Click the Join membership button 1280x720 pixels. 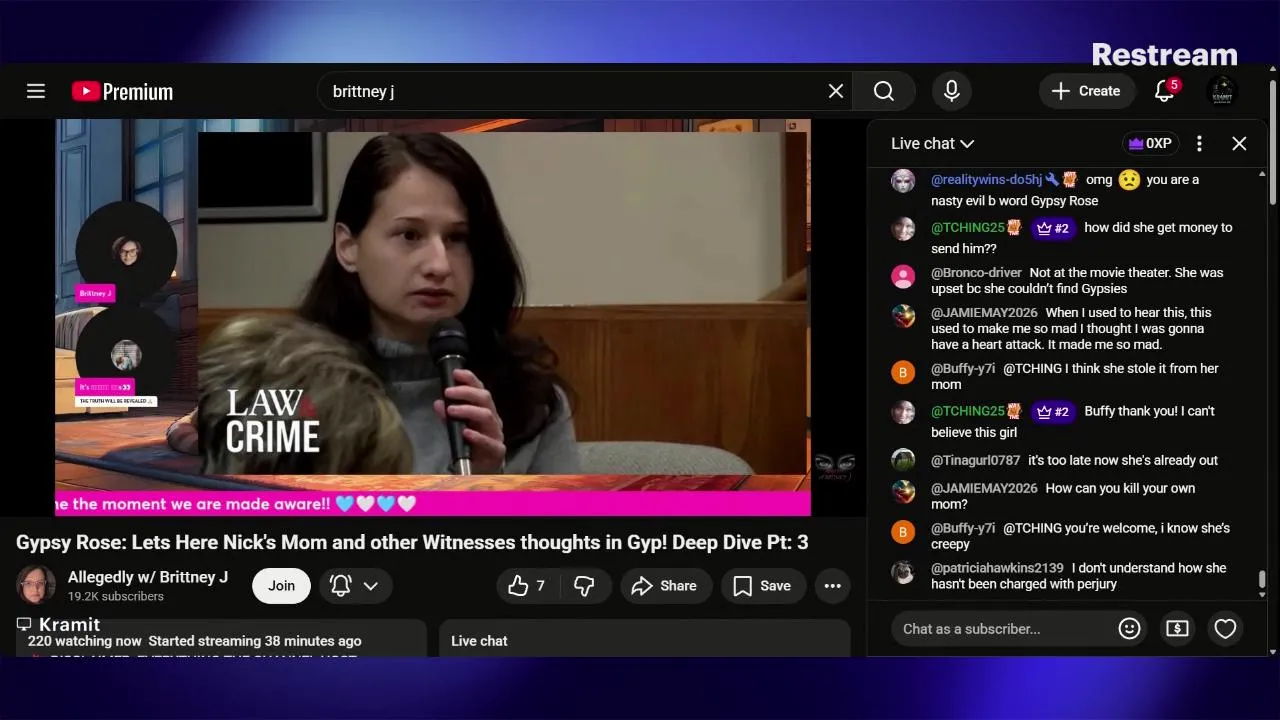(x=281, y=586)
